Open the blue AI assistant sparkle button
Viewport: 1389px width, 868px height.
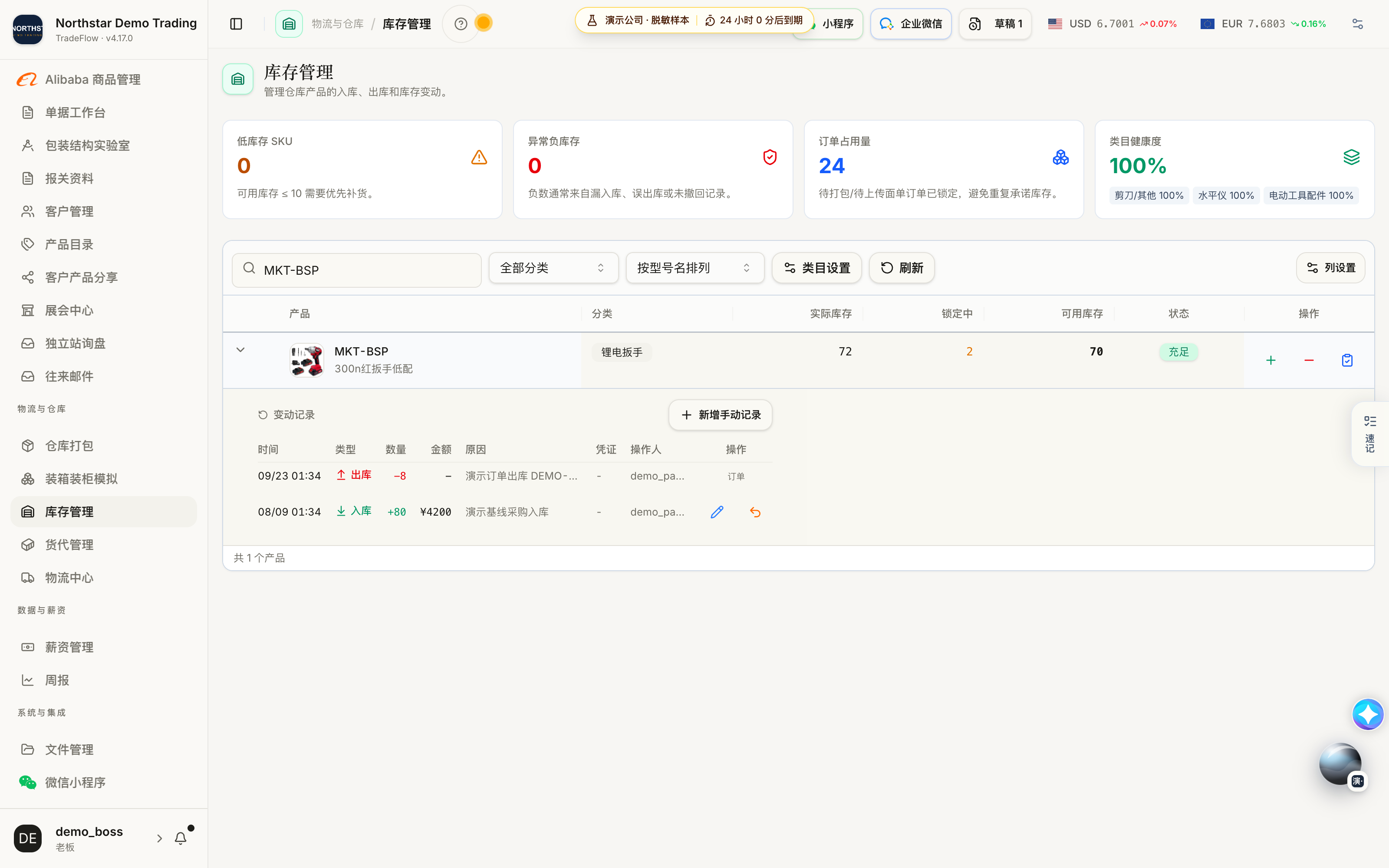click(1367, 714)
